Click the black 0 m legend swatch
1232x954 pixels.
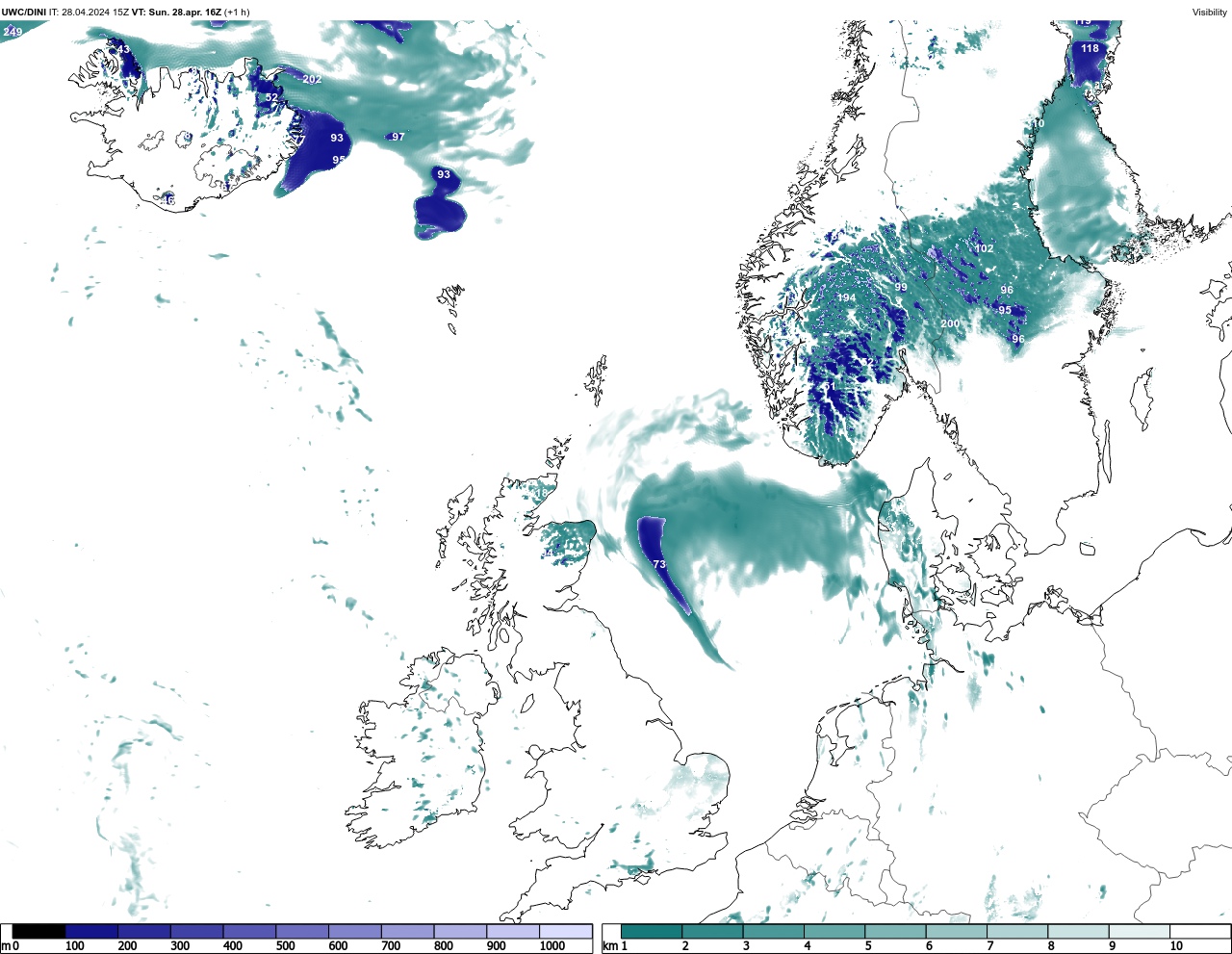(38, 931)
